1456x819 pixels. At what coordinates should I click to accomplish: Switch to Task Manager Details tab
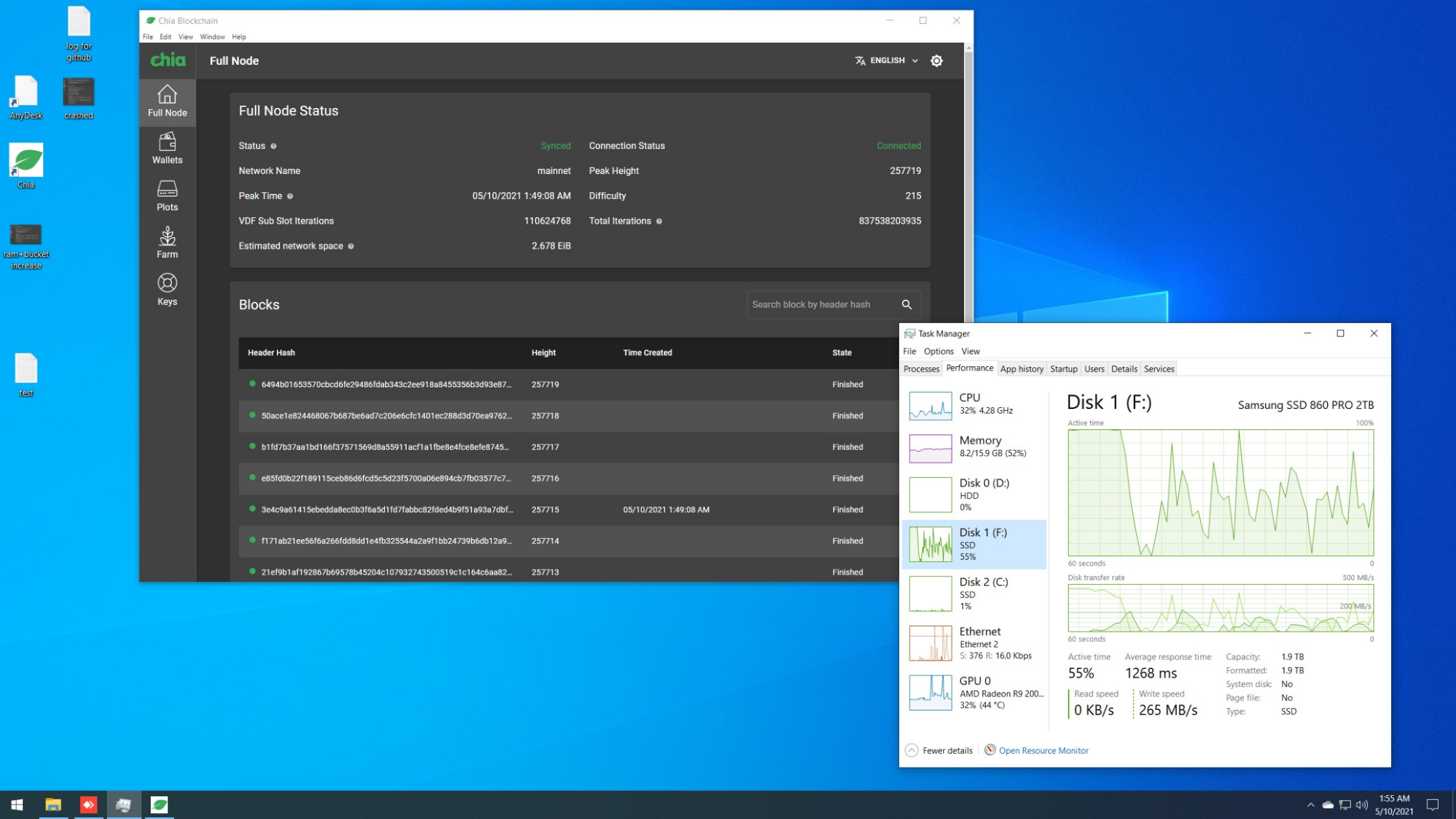click(x=1124, y=369)
